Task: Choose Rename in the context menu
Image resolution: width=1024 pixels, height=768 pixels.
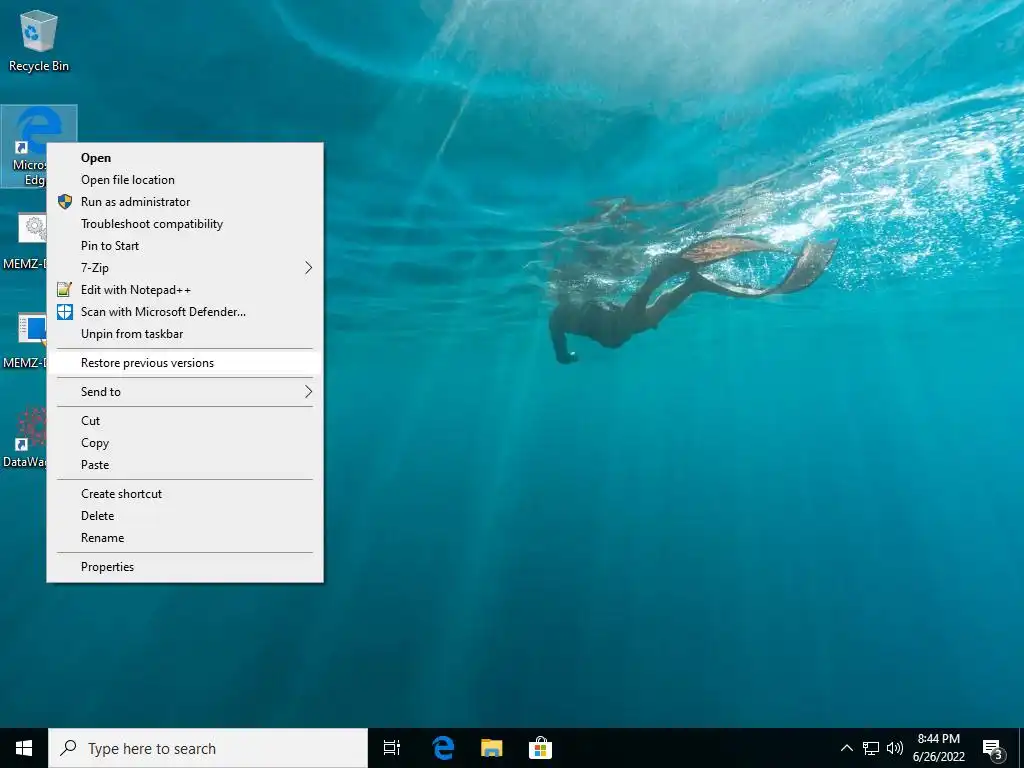Action: point(185,538)
